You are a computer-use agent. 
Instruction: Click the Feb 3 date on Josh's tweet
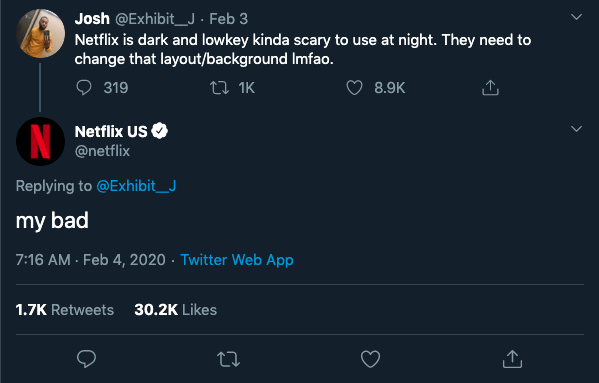[228, 19]
